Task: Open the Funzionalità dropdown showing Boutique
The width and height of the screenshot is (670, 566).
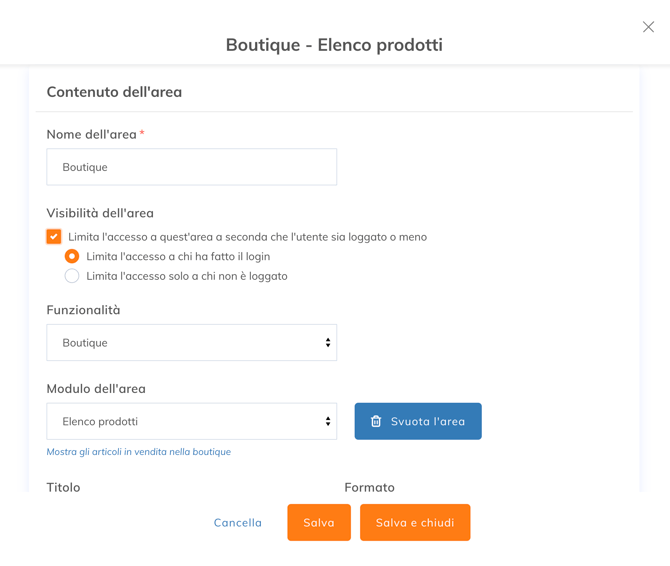Action: [x=191, y=343]
